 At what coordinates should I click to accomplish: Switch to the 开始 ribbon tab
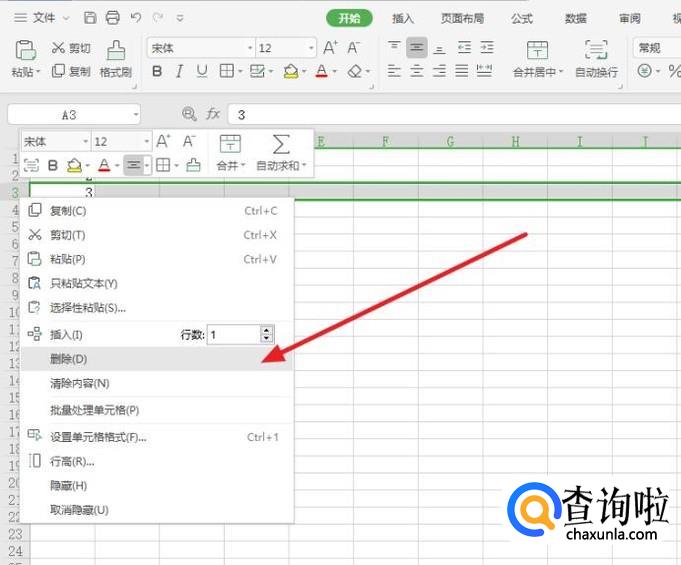[x=349, y=18]
